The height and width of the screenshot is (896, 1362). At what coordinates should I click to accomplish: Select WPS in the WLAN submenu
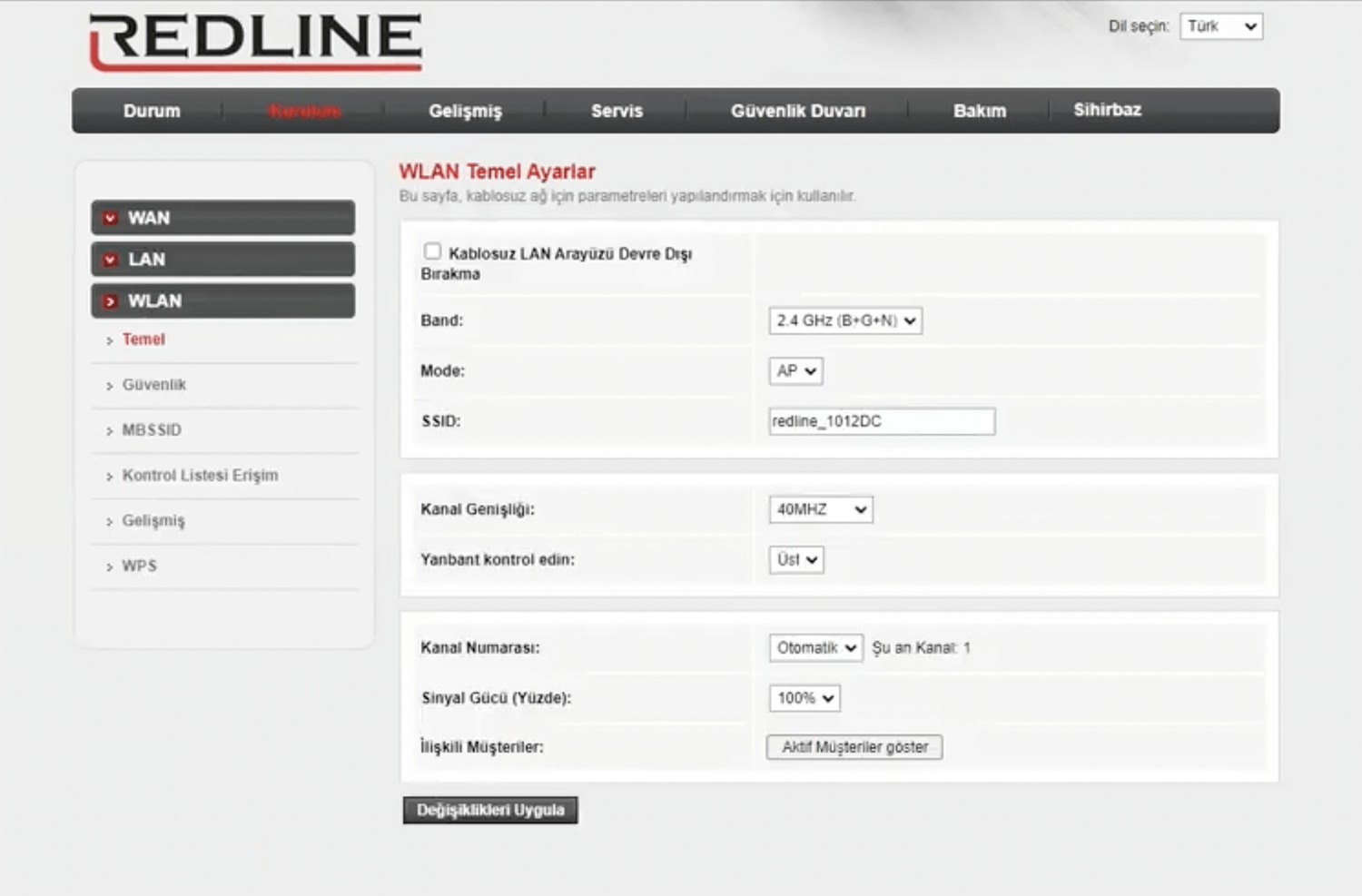pyautogui.click(x=140, y=566)
